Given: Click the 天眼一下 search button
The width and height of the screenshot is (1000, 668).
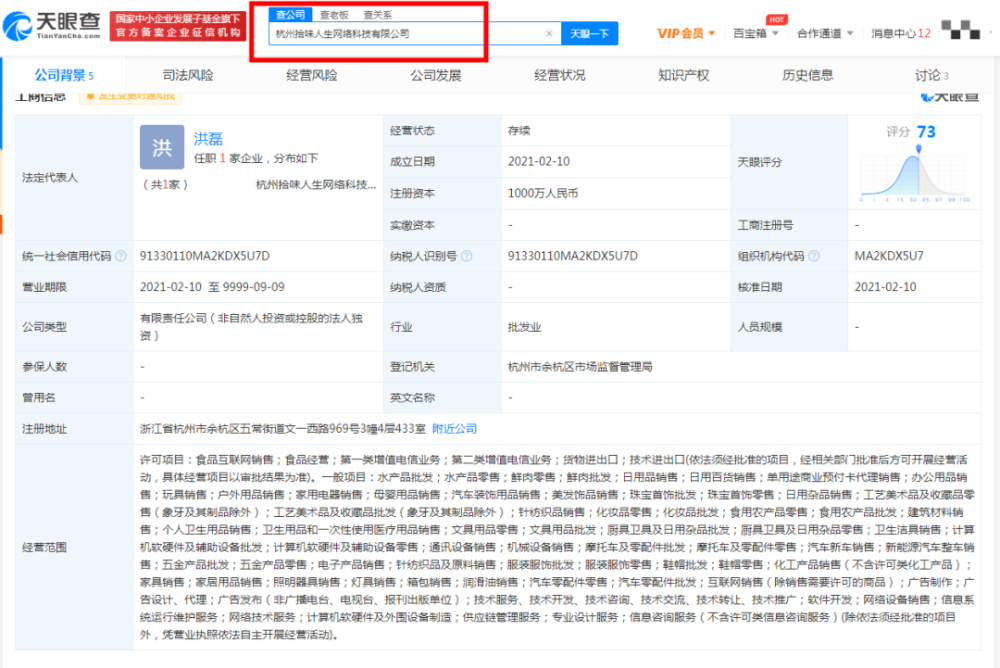Looking at the screenshot, I should pos(589,33).
